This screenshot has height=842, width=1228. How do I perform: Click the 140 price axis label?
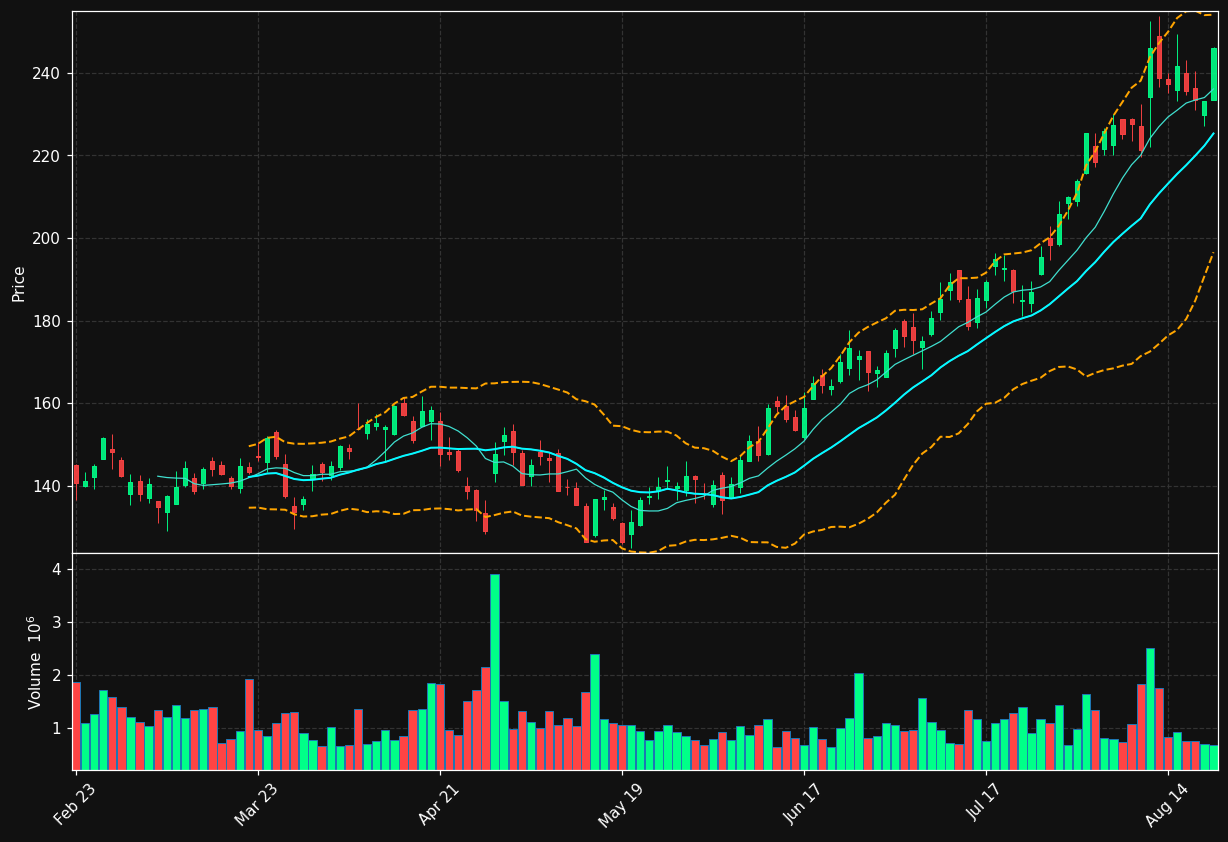(x=47, y=486)
